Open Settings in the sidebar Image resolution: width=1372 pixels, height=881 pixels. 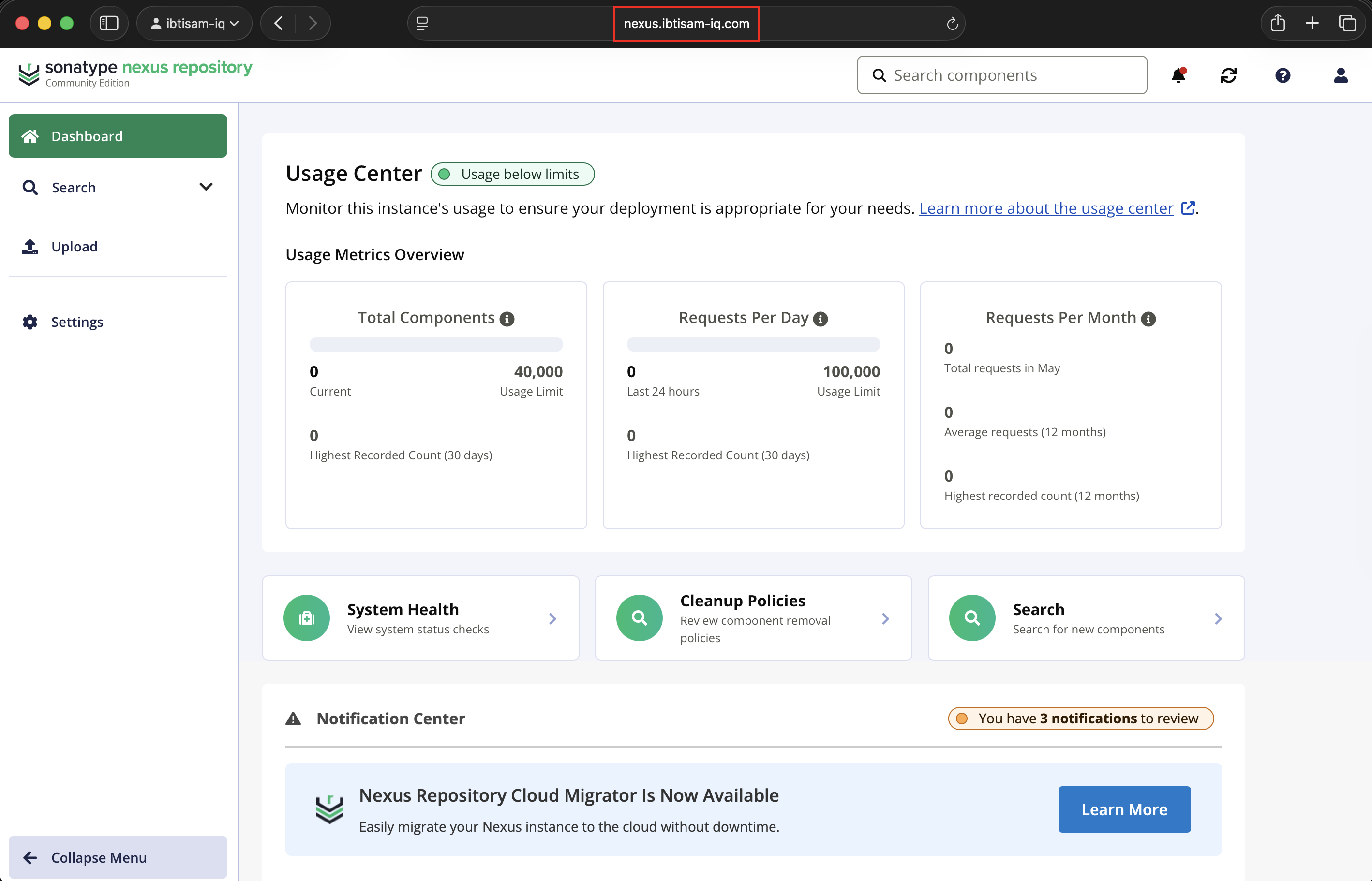pos(118,322)
